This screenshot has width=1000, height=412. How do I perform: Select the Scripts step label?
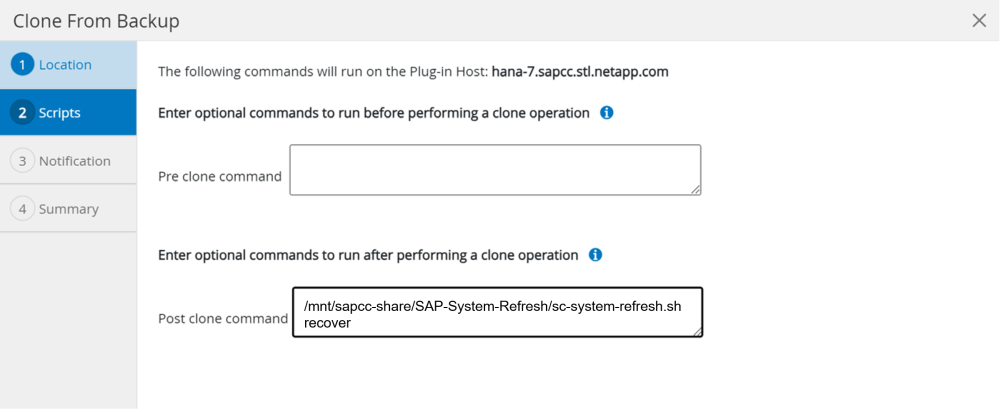tap(60, 113)
